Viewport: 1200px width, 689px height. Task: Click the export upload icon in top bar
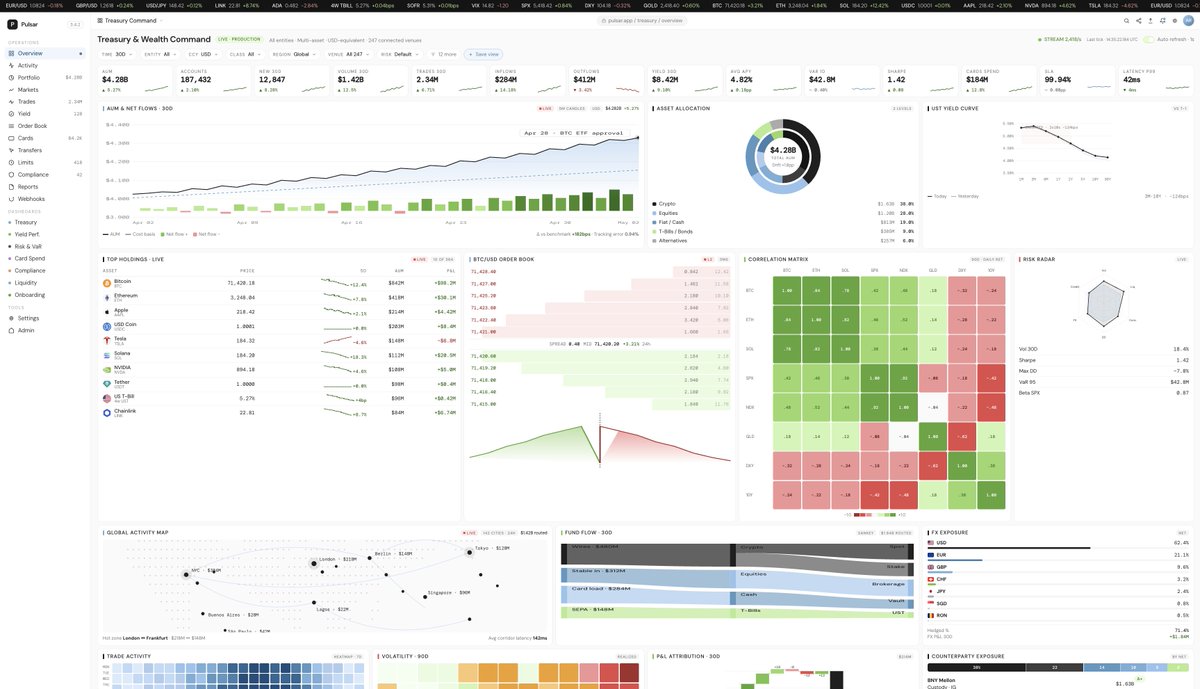1150,20
